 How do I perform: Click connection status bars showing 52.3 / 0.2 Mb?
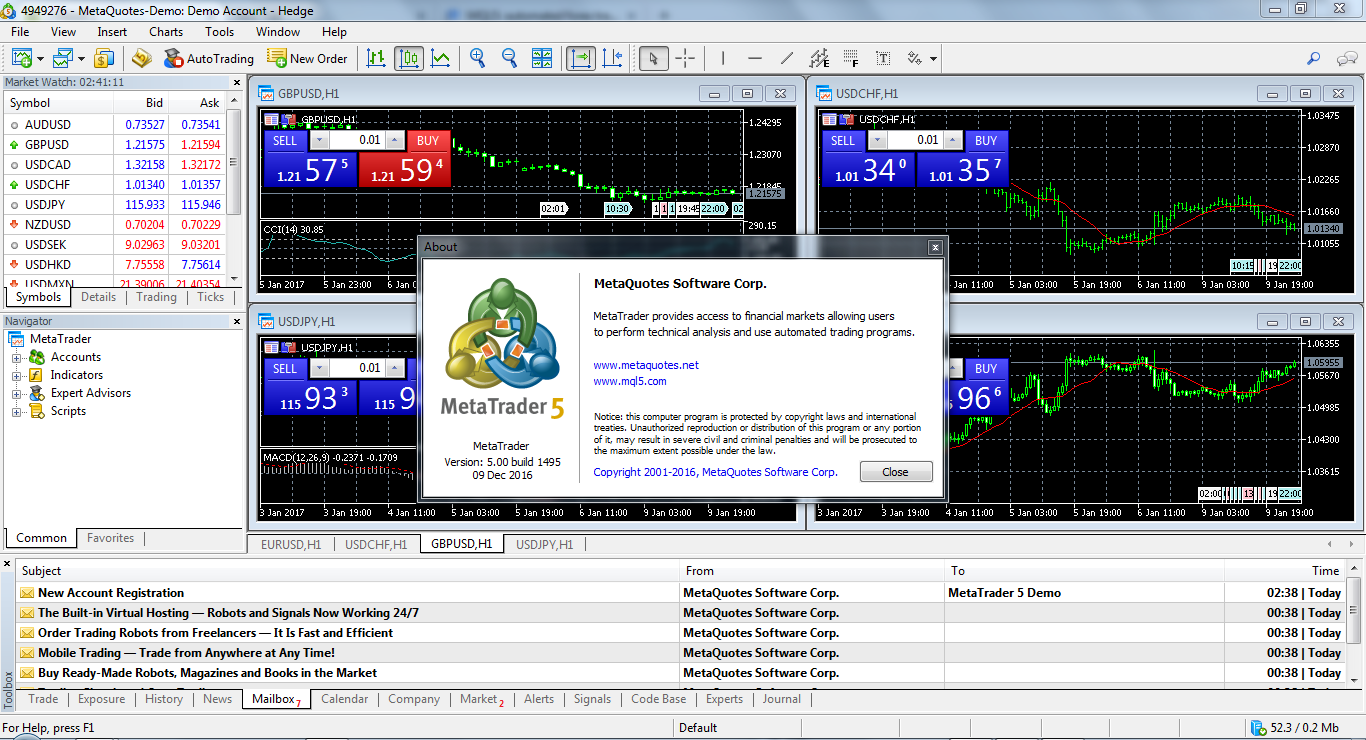tap(1295, 728)
